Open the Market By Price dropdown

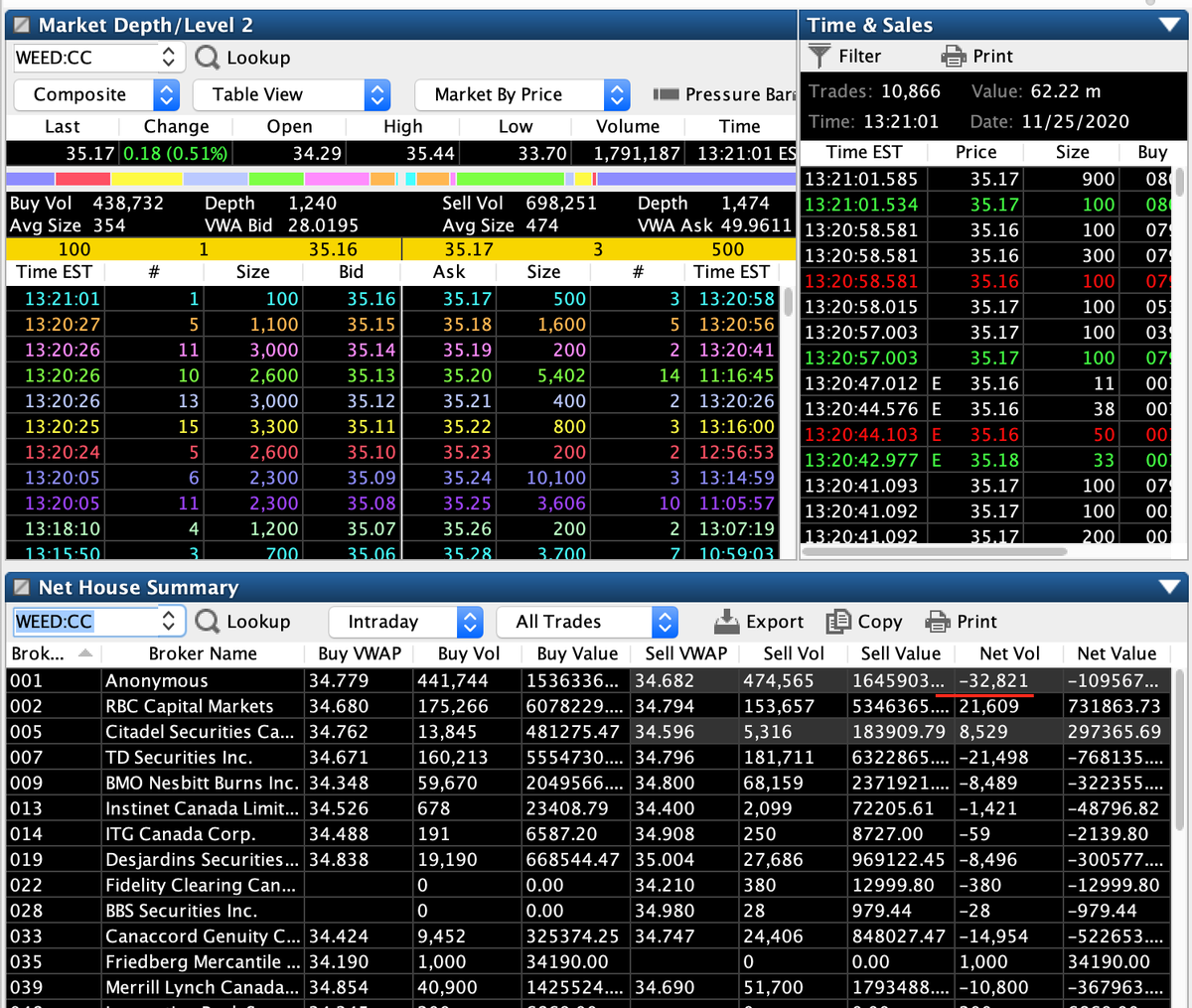523,94
